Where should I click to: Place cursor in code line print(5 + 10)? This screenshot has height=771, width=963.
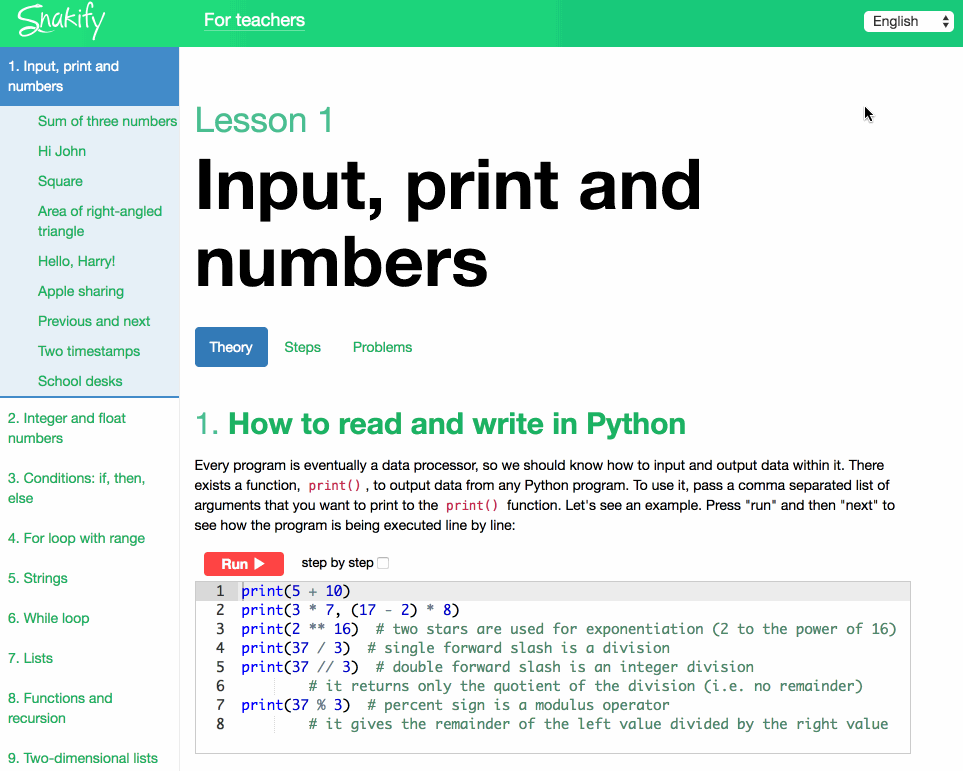click(295, 591)
